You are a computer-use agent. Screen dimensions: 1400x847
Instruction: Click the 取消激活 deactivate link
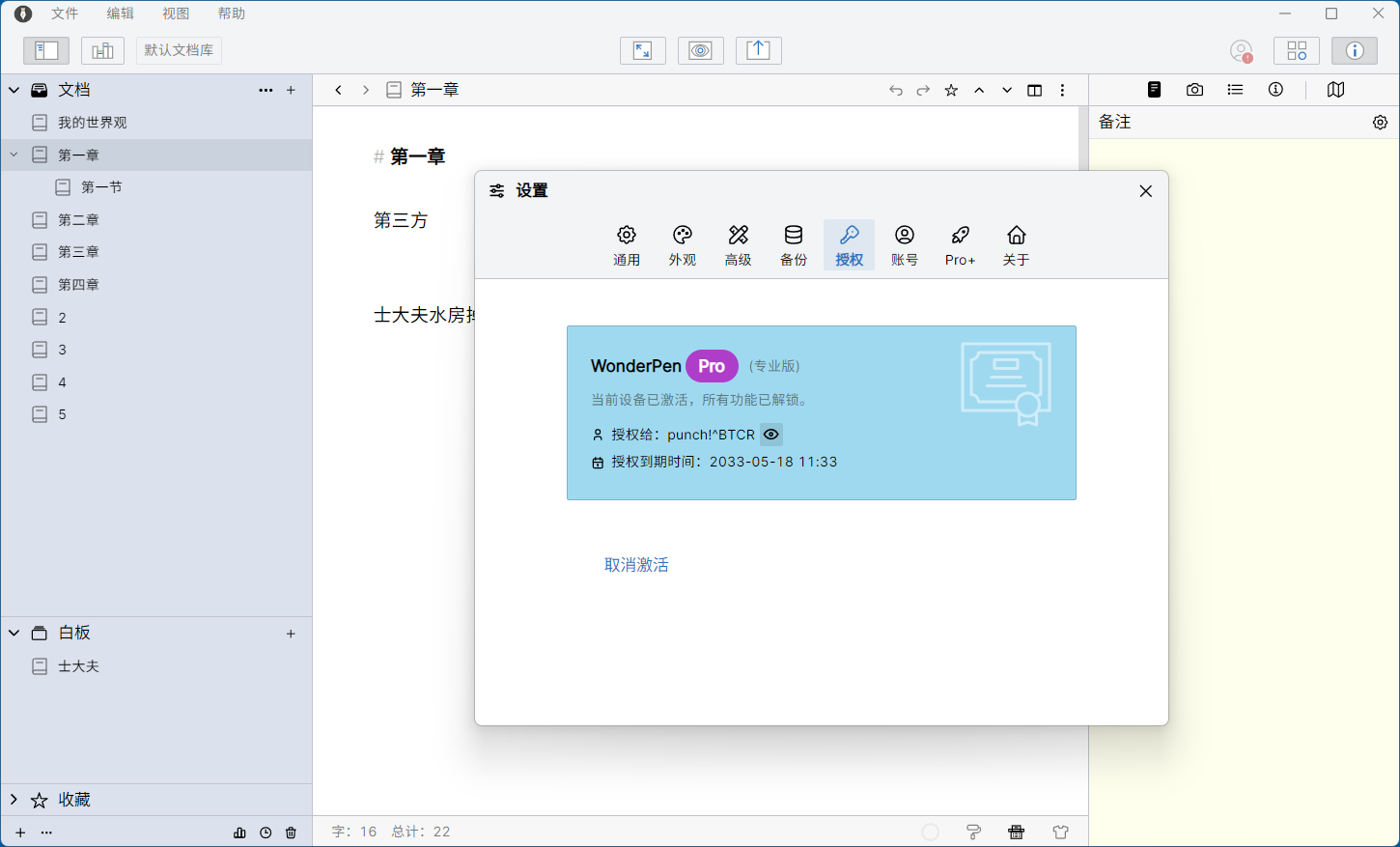[x=636, y=565]
